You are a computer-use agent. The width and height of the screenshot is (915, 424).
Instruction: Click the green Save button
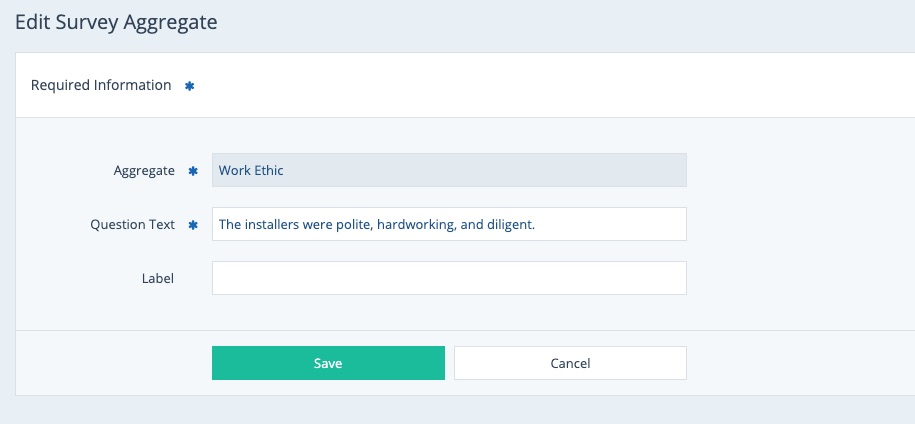click(328, 363)
